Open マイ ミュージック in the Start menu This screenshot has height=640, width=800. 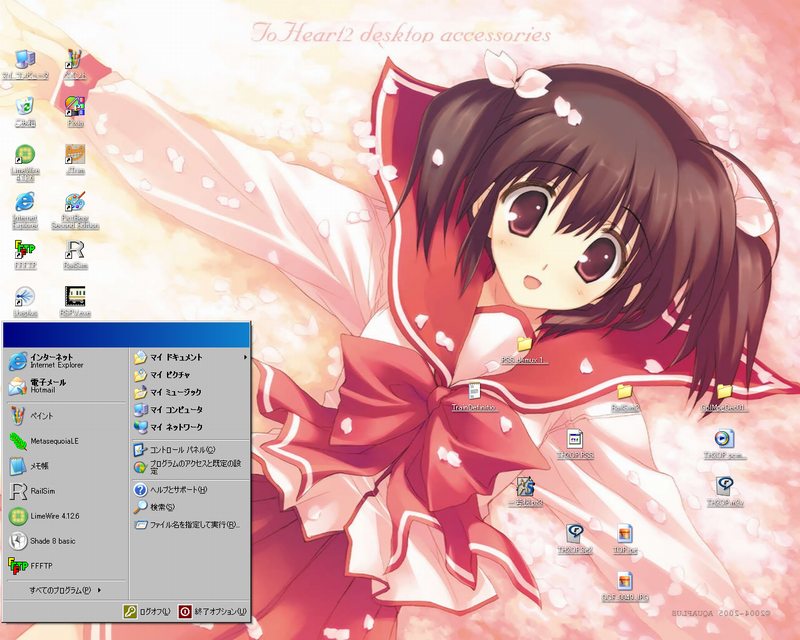coord(190,392)
